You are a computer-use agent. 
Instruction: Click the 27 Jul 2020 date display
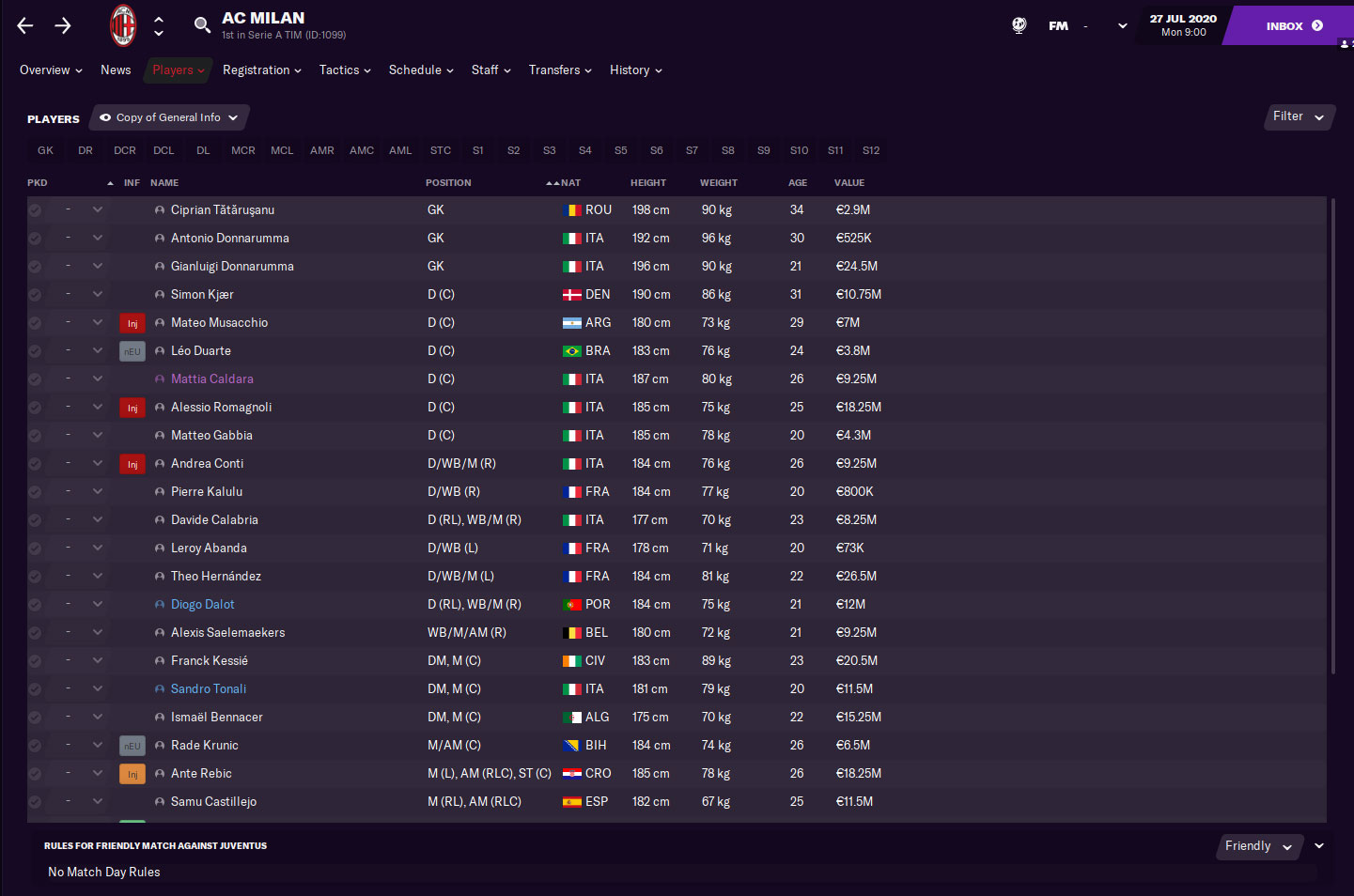[x=1183, y=25]
